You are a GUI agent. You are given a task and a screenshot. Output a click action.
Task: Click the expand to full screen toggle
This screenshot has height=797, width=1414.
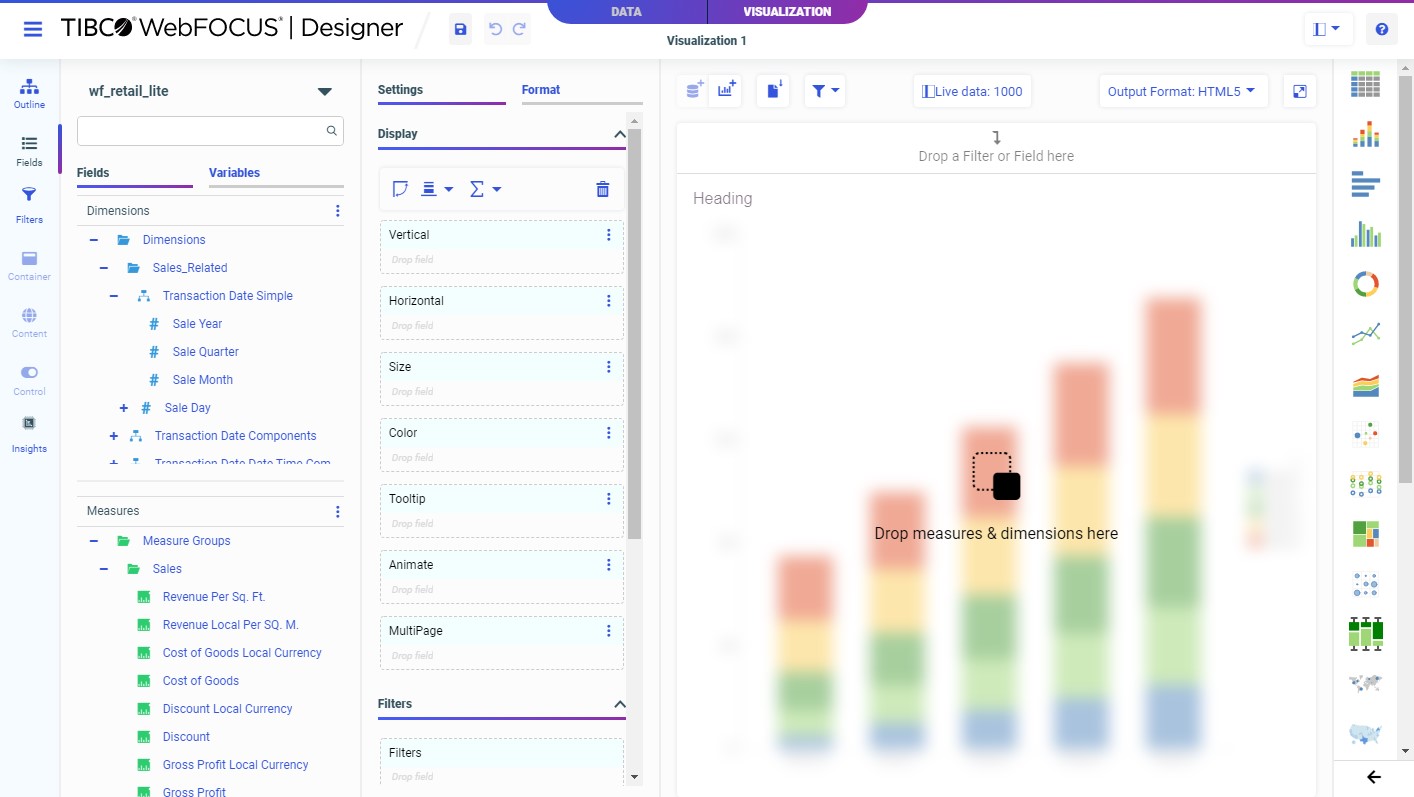pyautogui.click(x=1299, y=90)
